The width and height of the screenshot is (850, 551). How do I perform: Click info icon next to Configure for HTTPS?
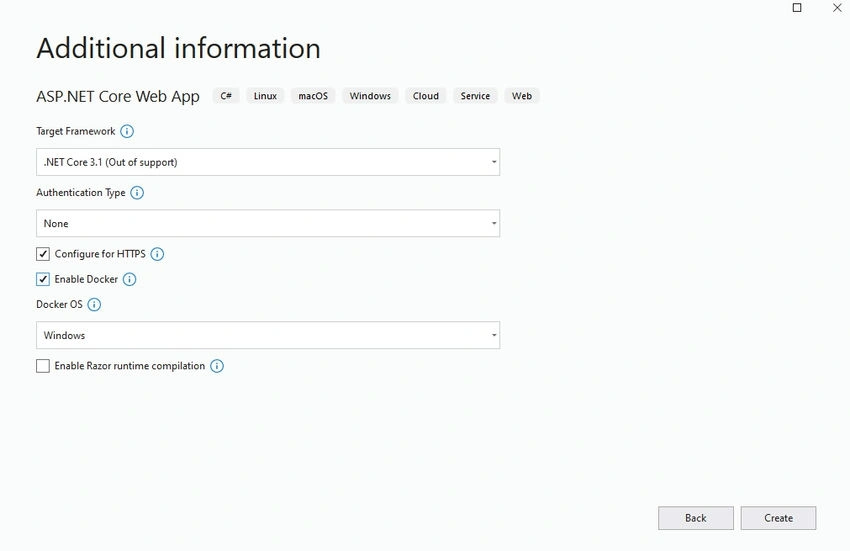pyautogui.click(x=157, y=254)
